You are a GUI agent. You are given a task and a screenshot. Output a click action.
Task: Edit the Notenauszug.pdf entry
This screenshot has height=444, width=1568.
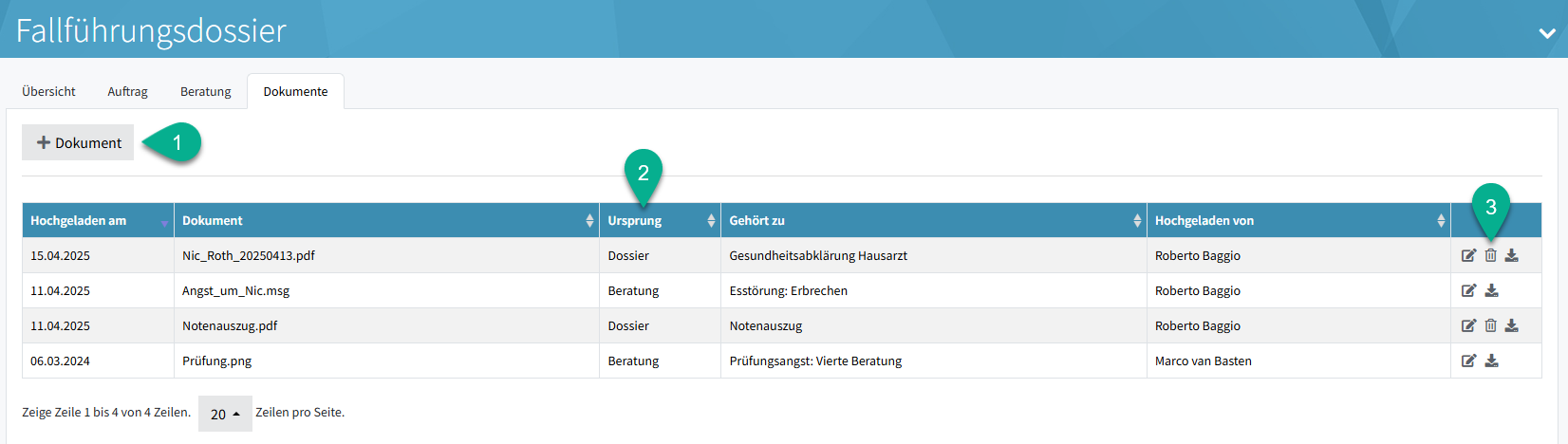coord(1468,325)
